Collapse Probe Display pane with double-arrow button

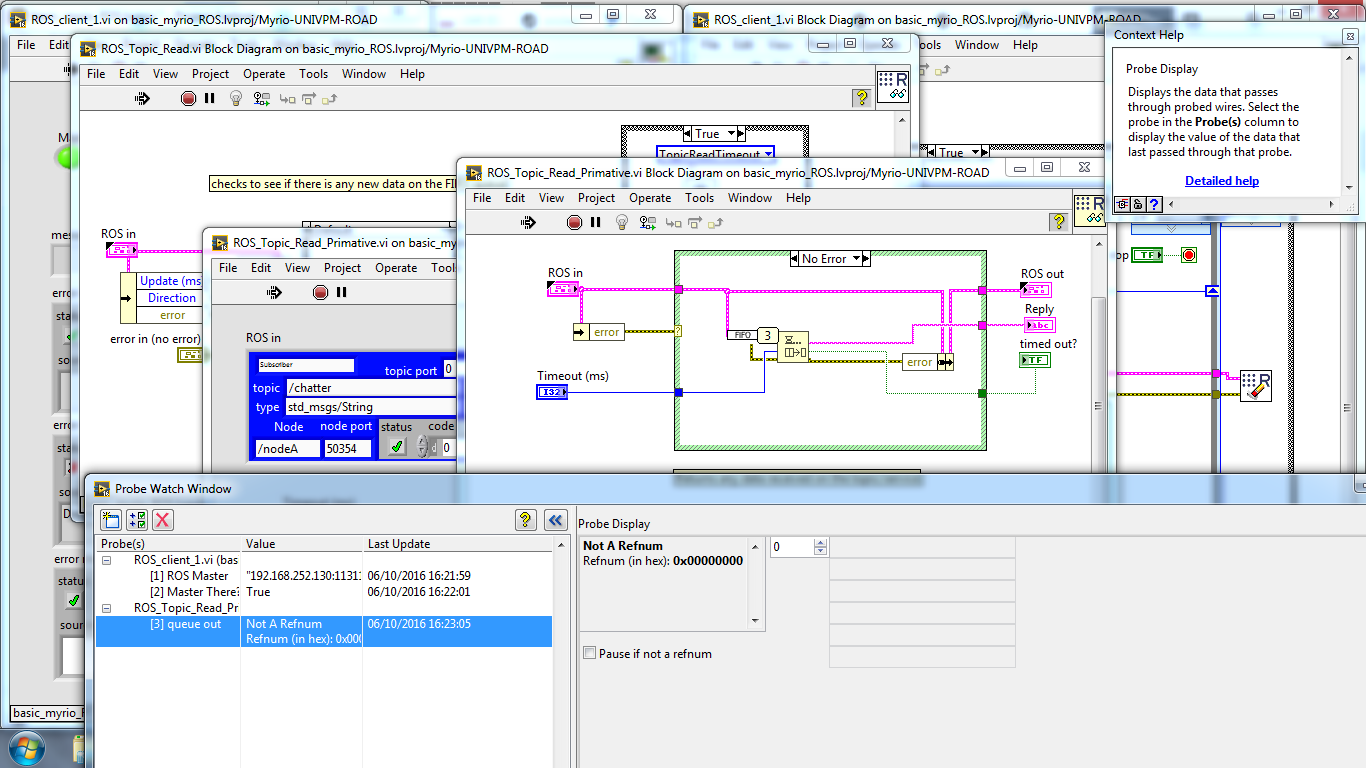(556, 519)
